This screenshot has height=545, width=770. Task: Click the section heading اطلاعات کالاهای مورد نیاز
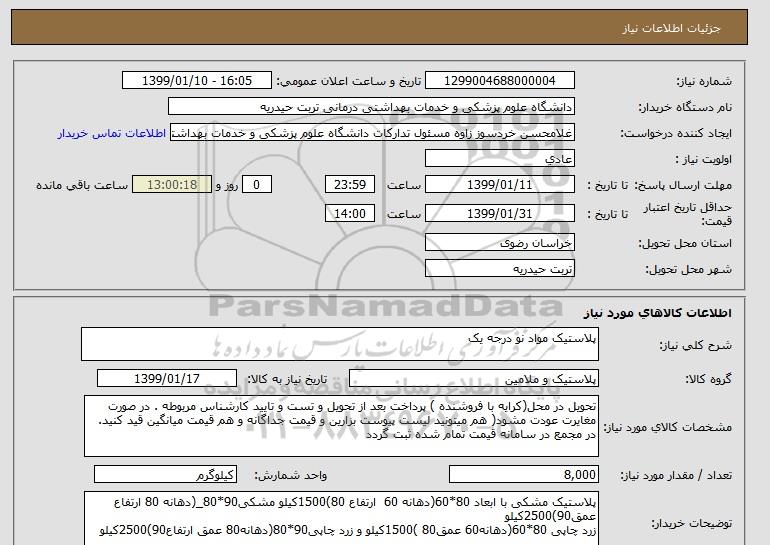tap(657, 313)
